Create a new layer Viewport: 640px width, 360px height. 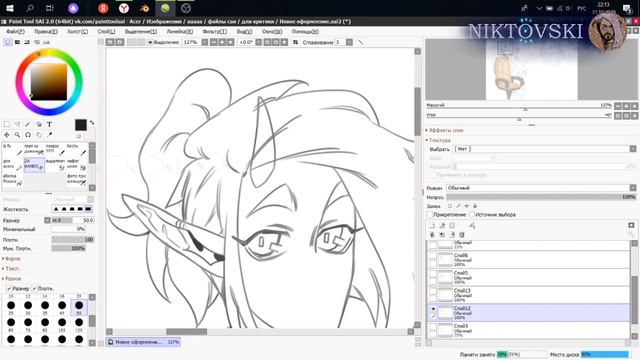433,225
